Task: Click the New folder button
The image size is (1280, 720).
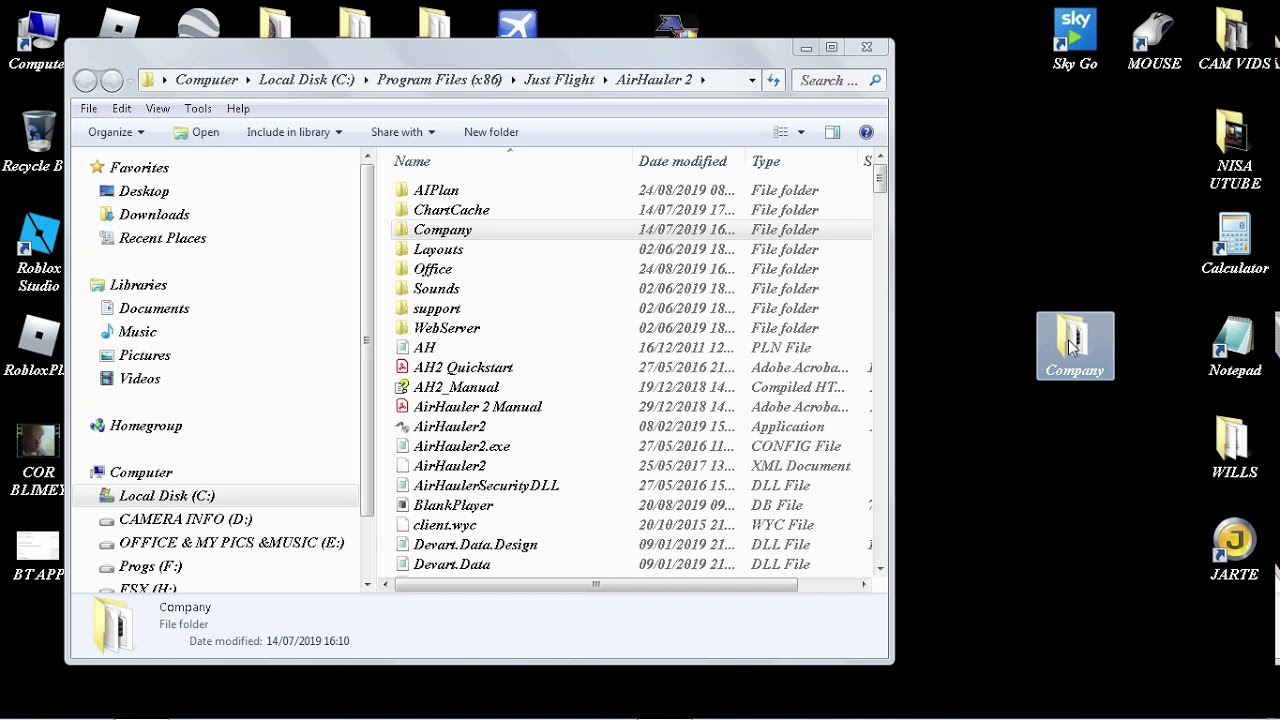Action: click(491, 132)
